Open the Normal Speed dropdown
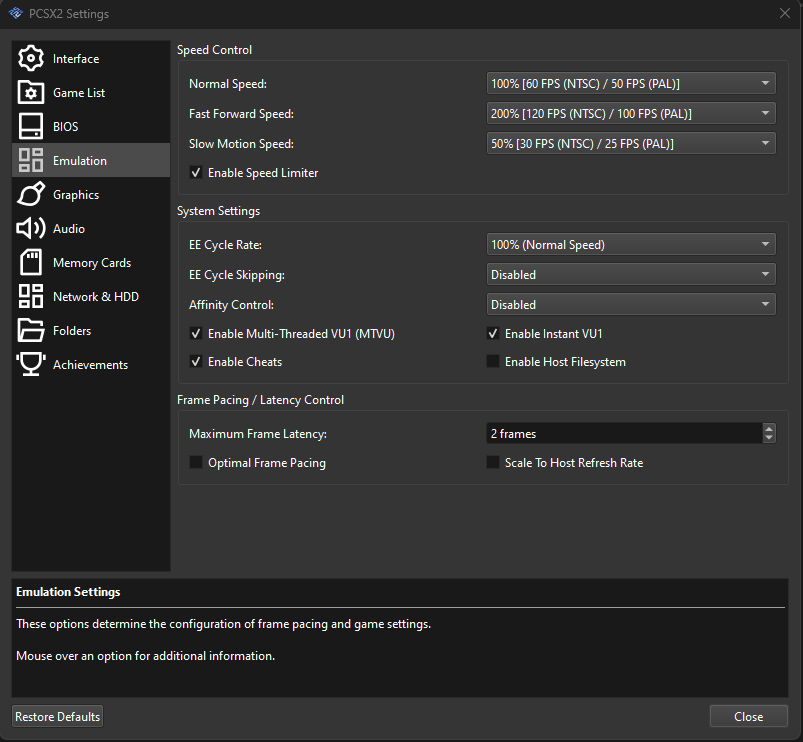The height and width of the screenshot is (742, 803). [631, 83]
